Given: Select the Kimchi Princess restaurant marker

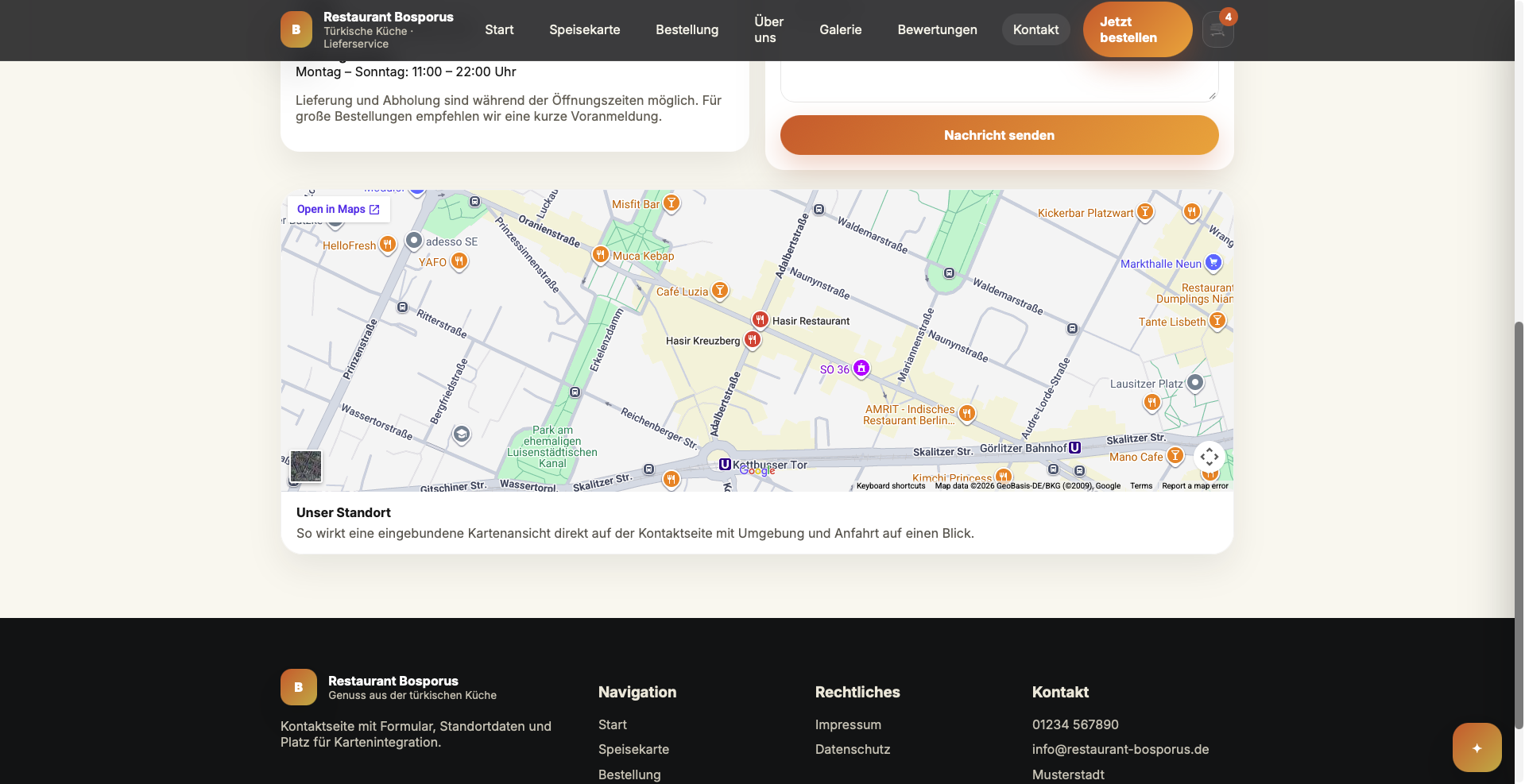Looking at the screenshot, I should point(1004,477).
